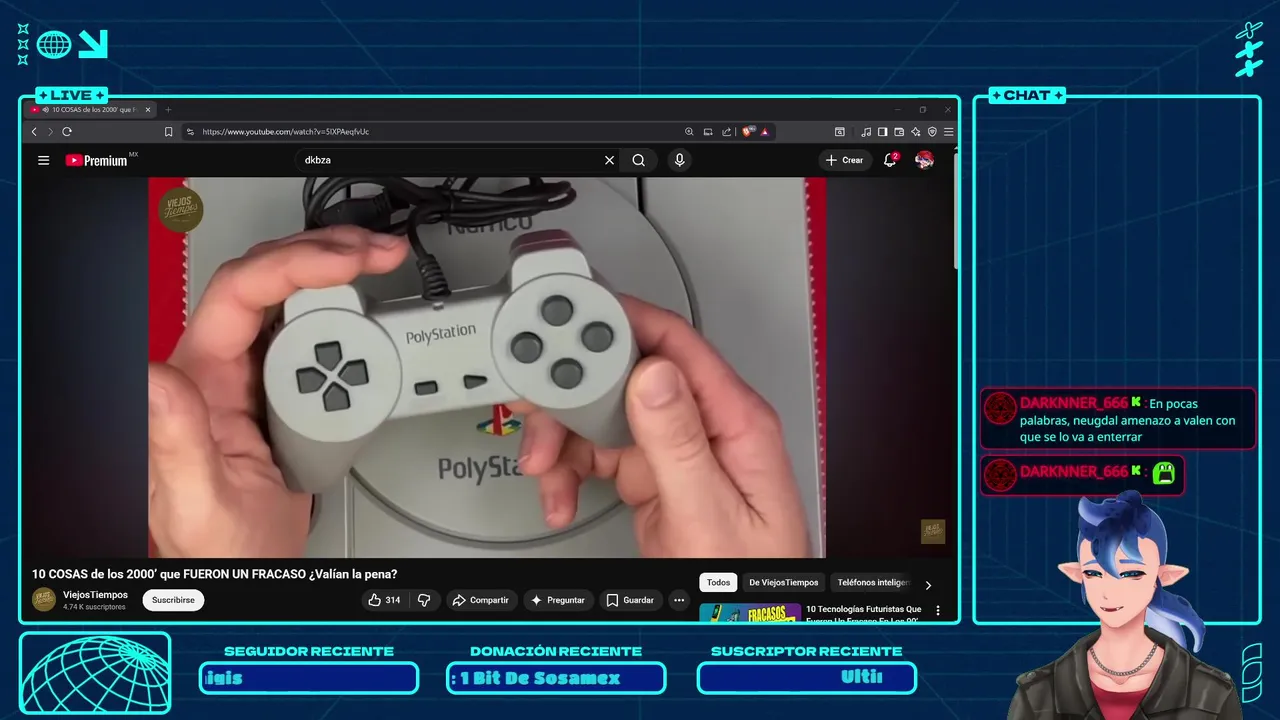This screenshot has width=1280, height=720.
Task: Open the browser main menu
Action: pos(948,131)
